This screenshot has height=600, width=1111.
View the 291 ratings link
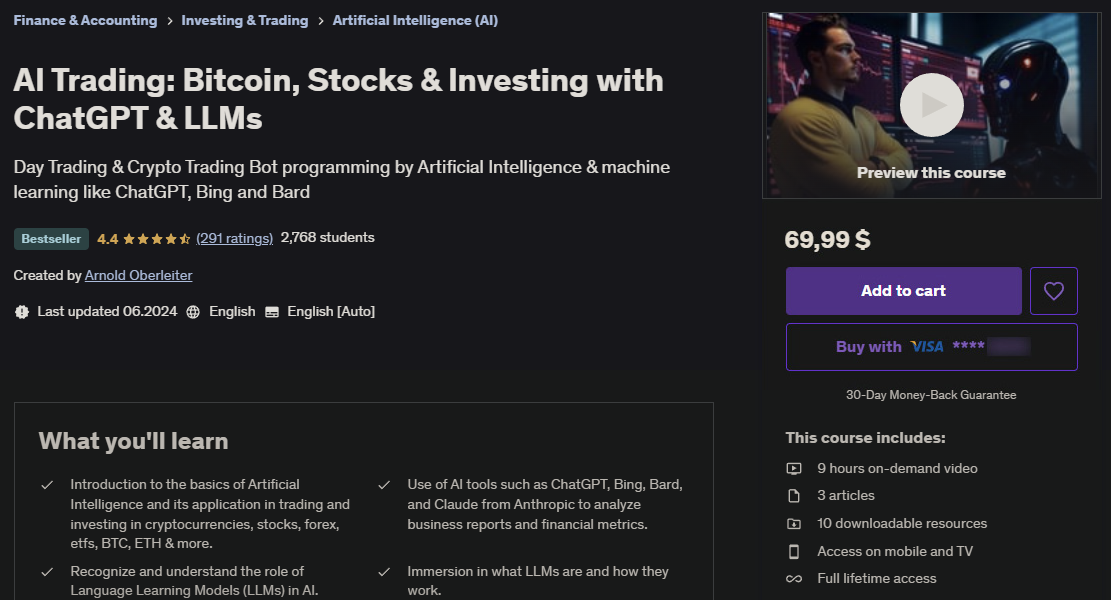(x=235, y=238)
